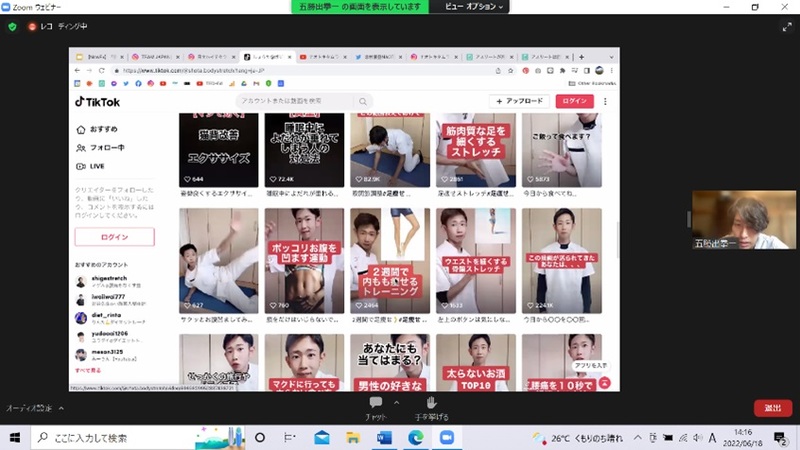The image size is (800, 450).
Task: Open the Zoom chat panel
Action: pyautogui.click(x=376, y=408)
